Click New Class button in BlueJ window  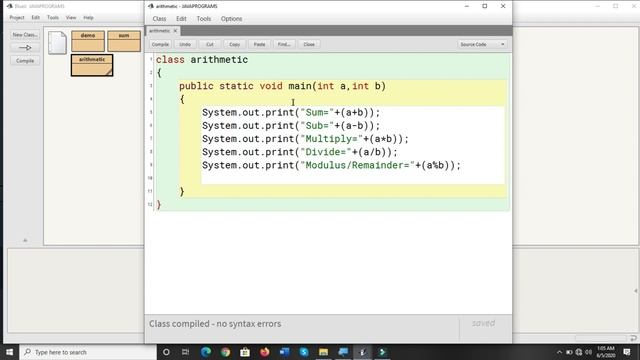coord(25,35)
